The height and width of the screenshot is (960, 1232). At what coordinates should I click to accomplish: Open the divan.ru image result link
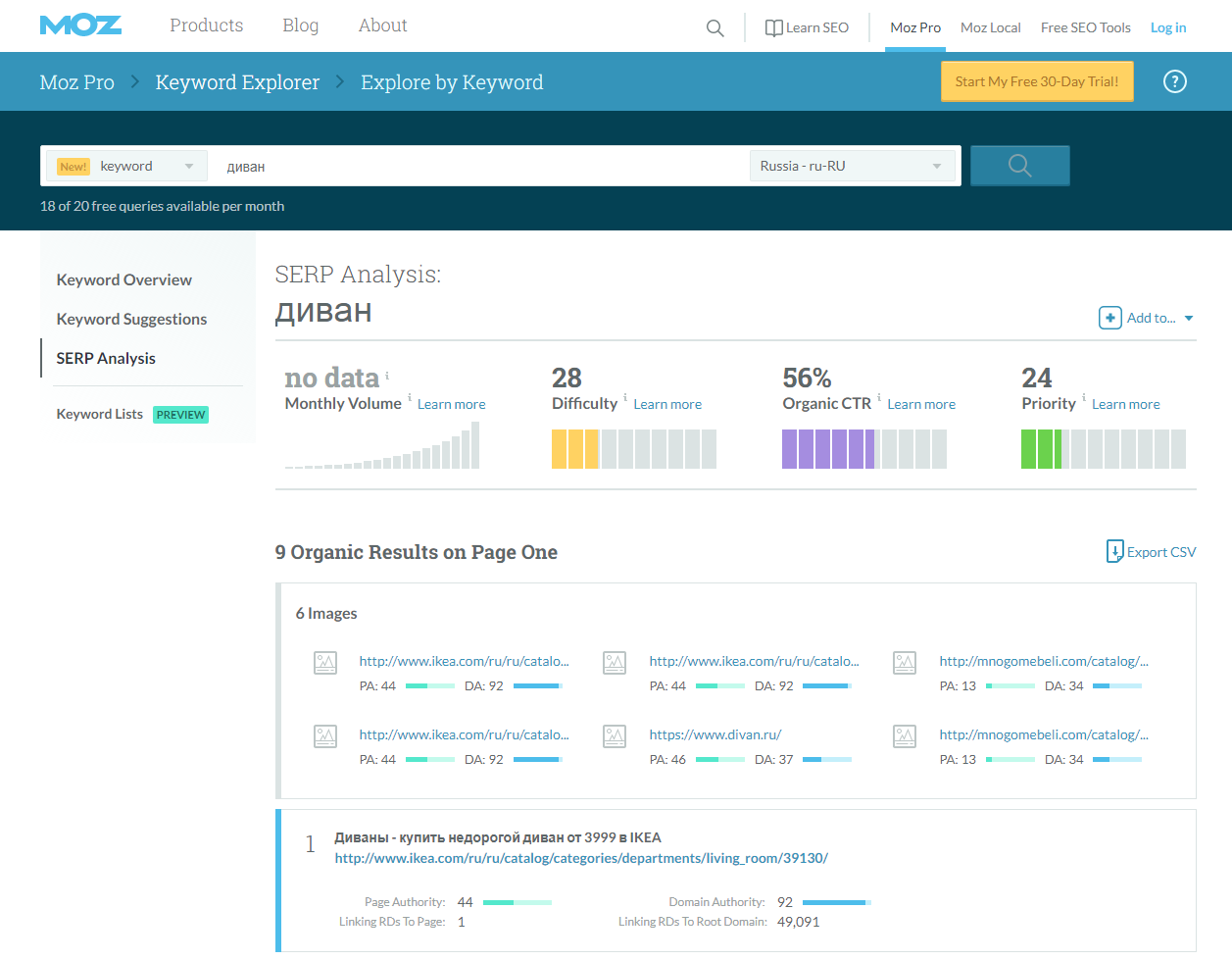(x=715, y=734)
